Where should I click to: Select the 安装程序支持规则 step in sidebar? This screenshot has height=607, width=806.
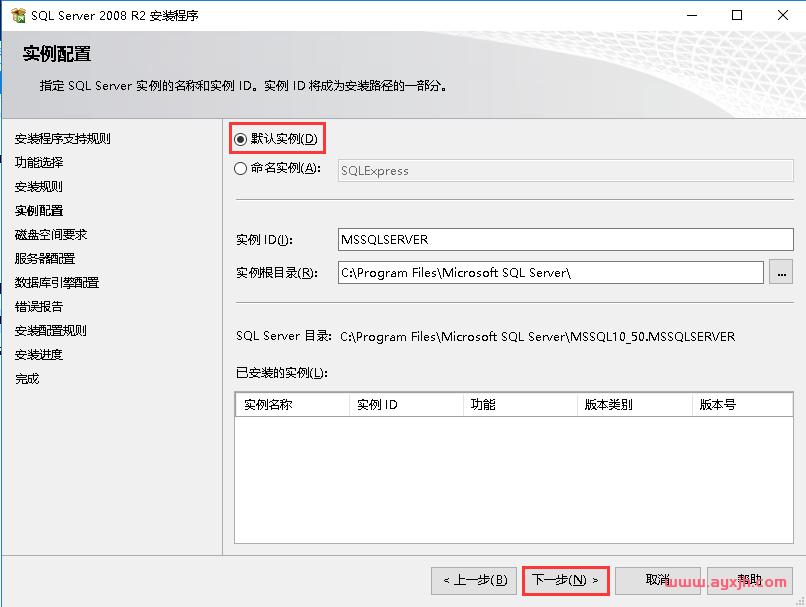[x=63, y=139]
